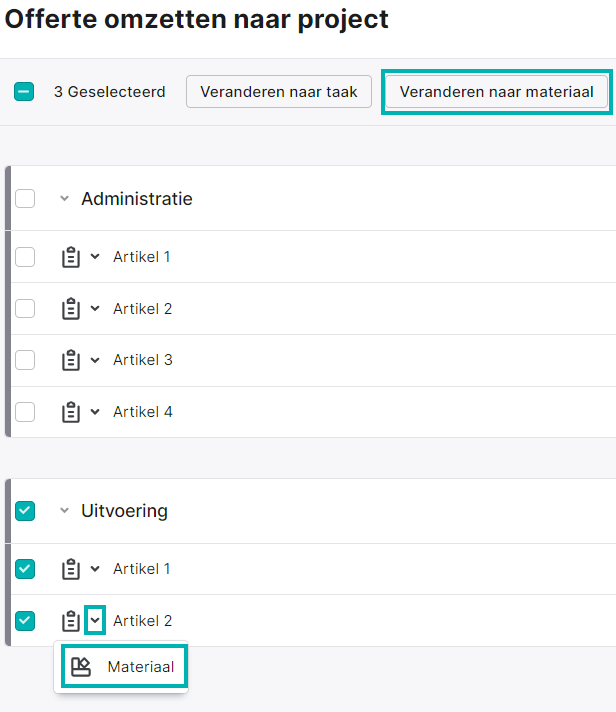Open the type dropdown for Uitvoering Artikel 2
The width and height of the screenshot is (616, 712).
(x=95, y=620)
